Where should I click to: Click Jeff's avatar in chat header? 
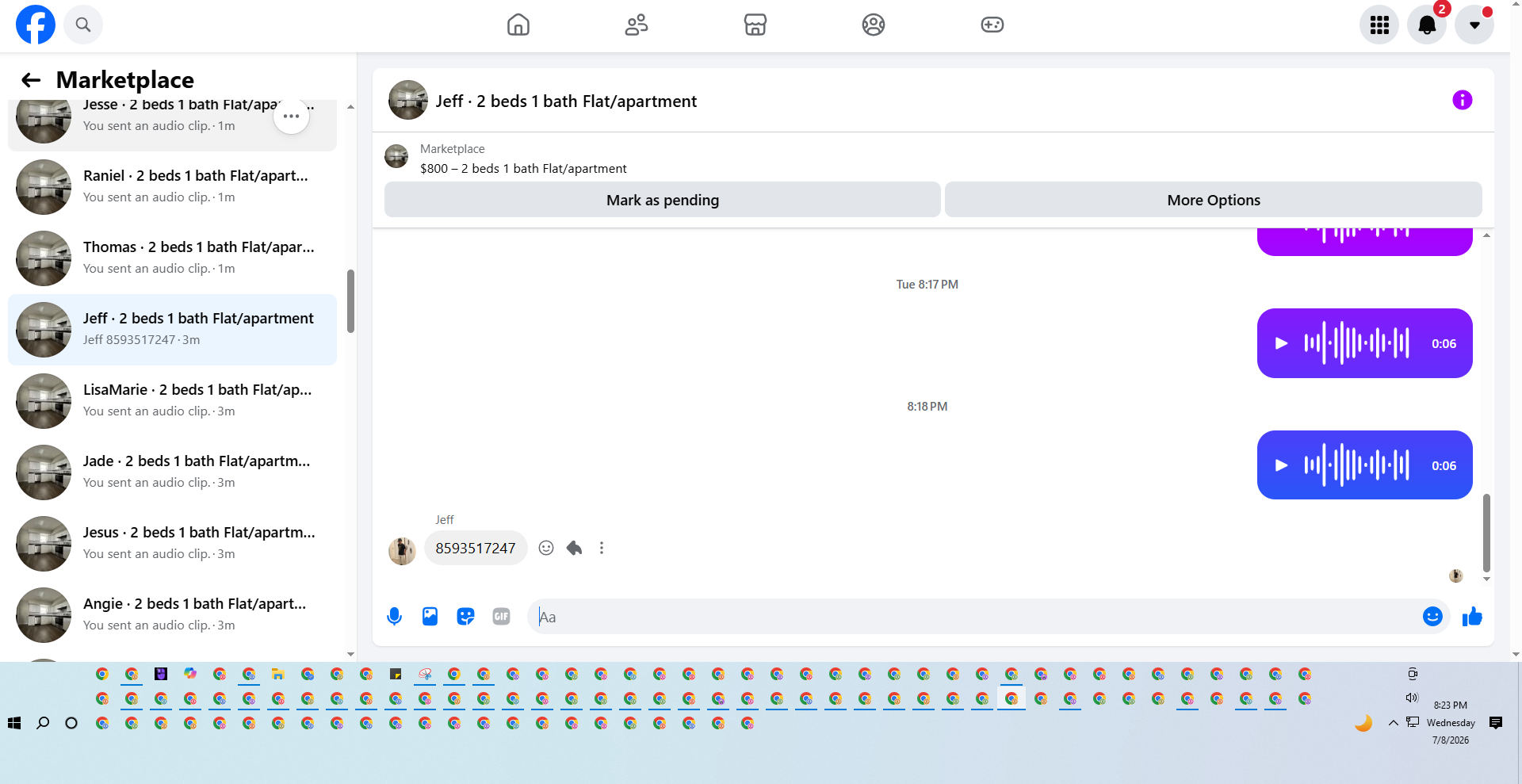coord(408,100)
